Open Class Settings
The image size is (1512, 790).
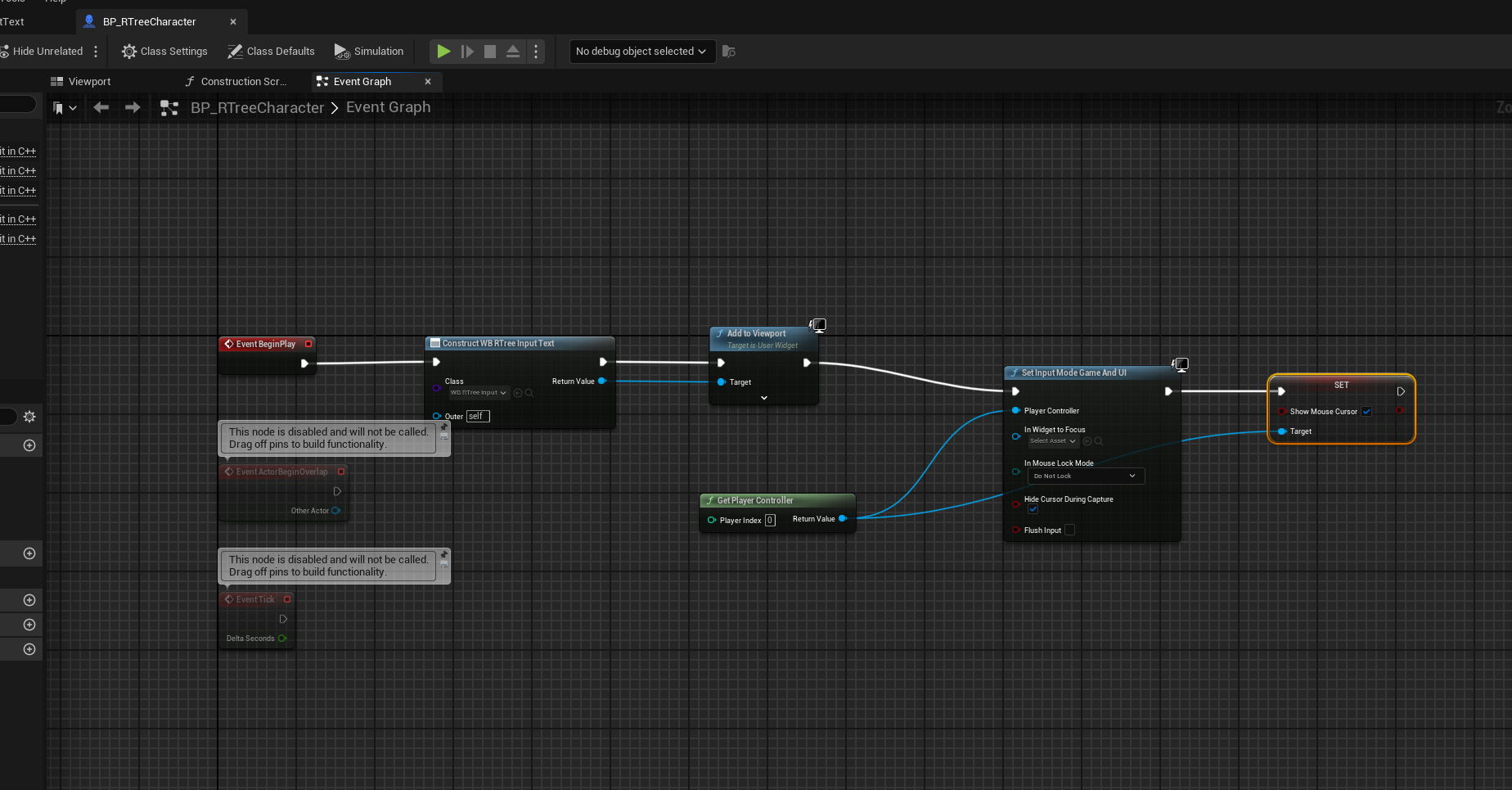click(164, 52)
